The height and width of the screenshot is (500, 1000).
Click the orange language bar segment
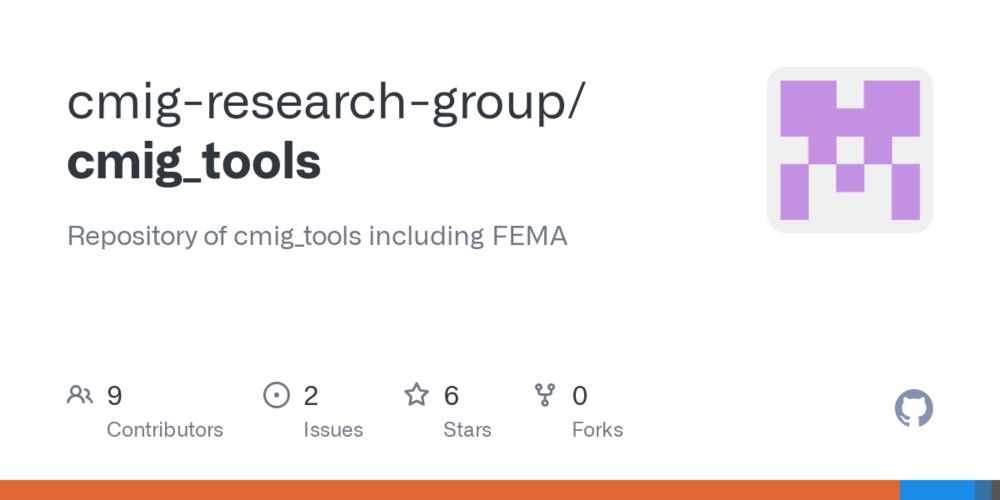click(x=450, y=490)
